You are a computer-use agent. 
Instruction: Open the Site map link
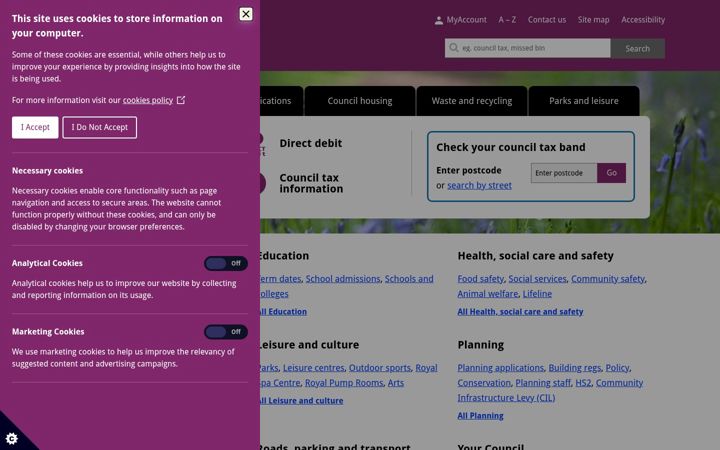[x=593, y=20]
